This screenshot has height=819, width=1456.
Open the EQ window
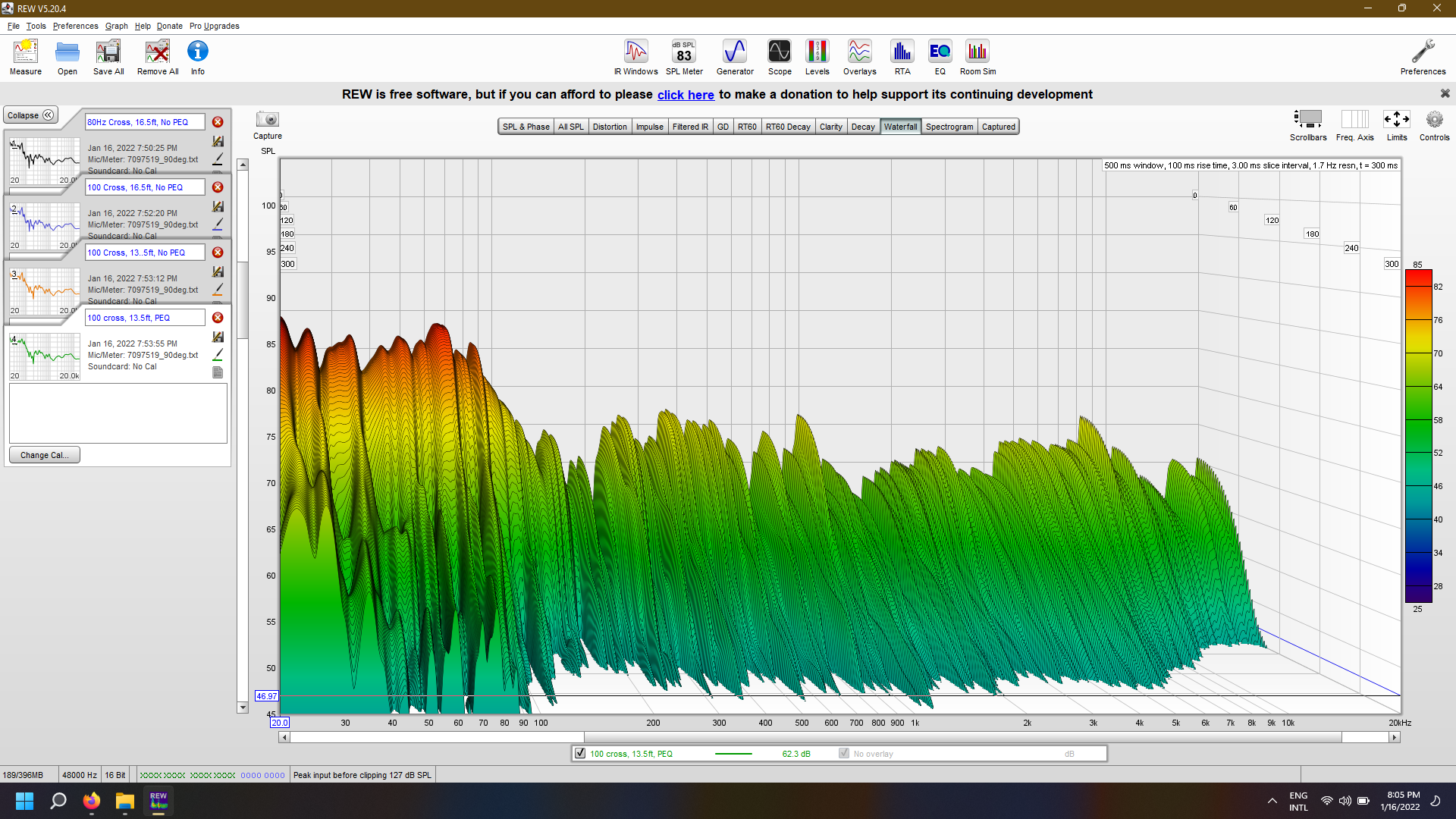940,58
